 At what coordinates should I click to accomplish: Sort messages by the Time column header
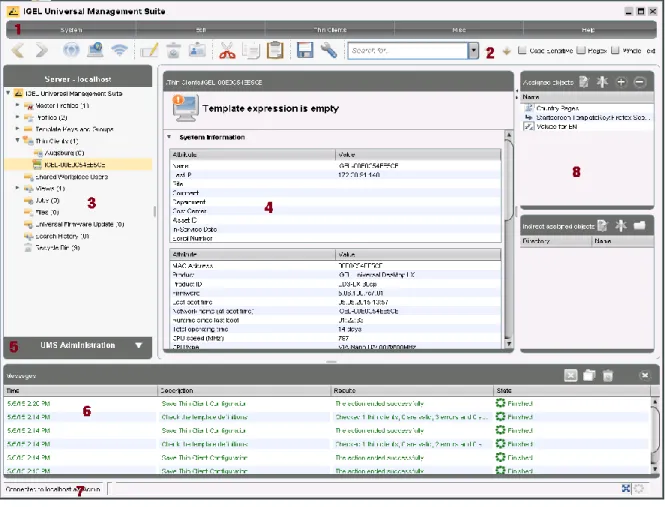[81, 390]
